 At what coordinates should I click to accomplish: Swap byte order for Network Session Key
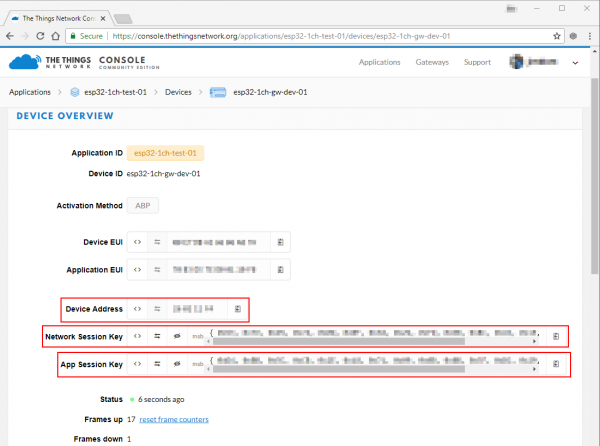(x=157, y=336)
